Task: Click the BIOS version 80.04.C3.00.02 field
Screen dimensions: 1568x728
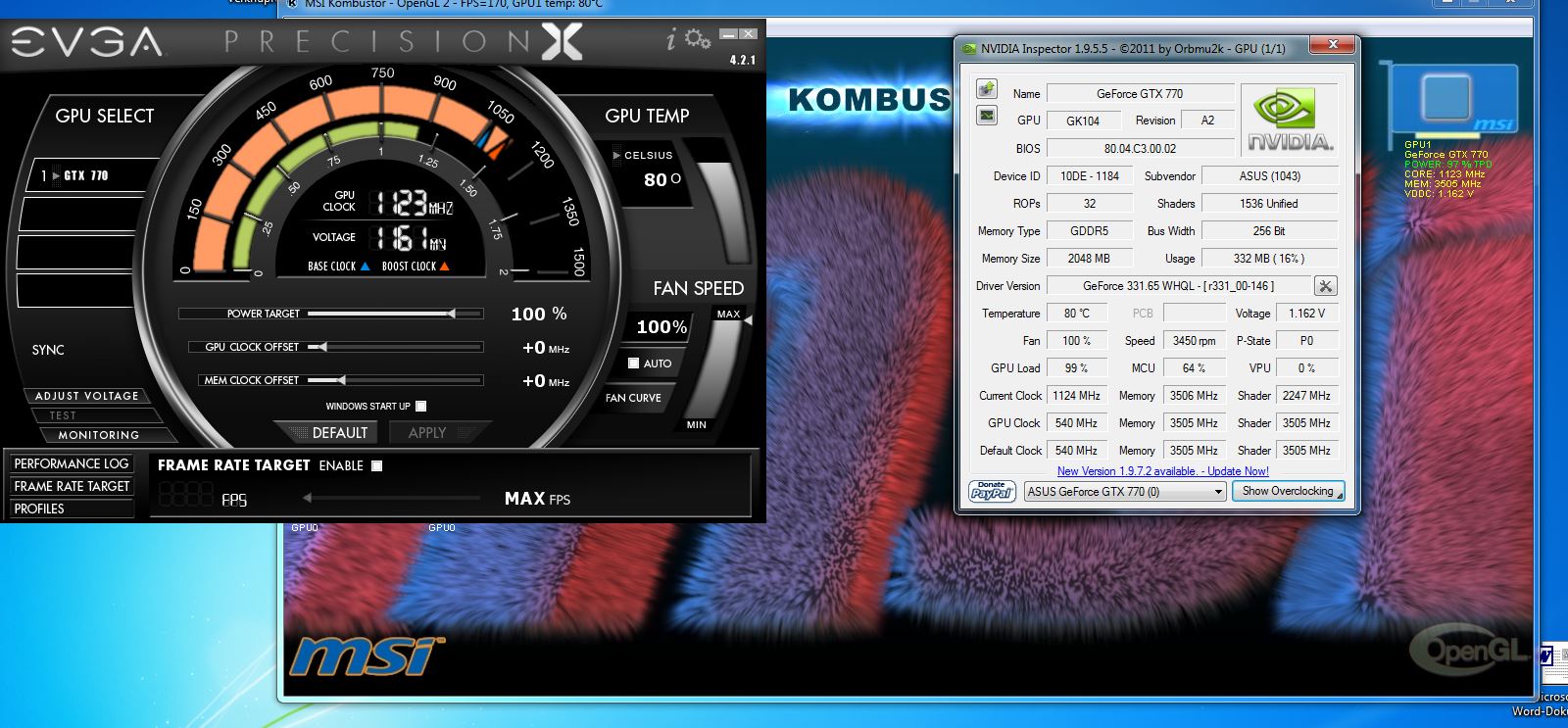Action: coord(1140,149)
